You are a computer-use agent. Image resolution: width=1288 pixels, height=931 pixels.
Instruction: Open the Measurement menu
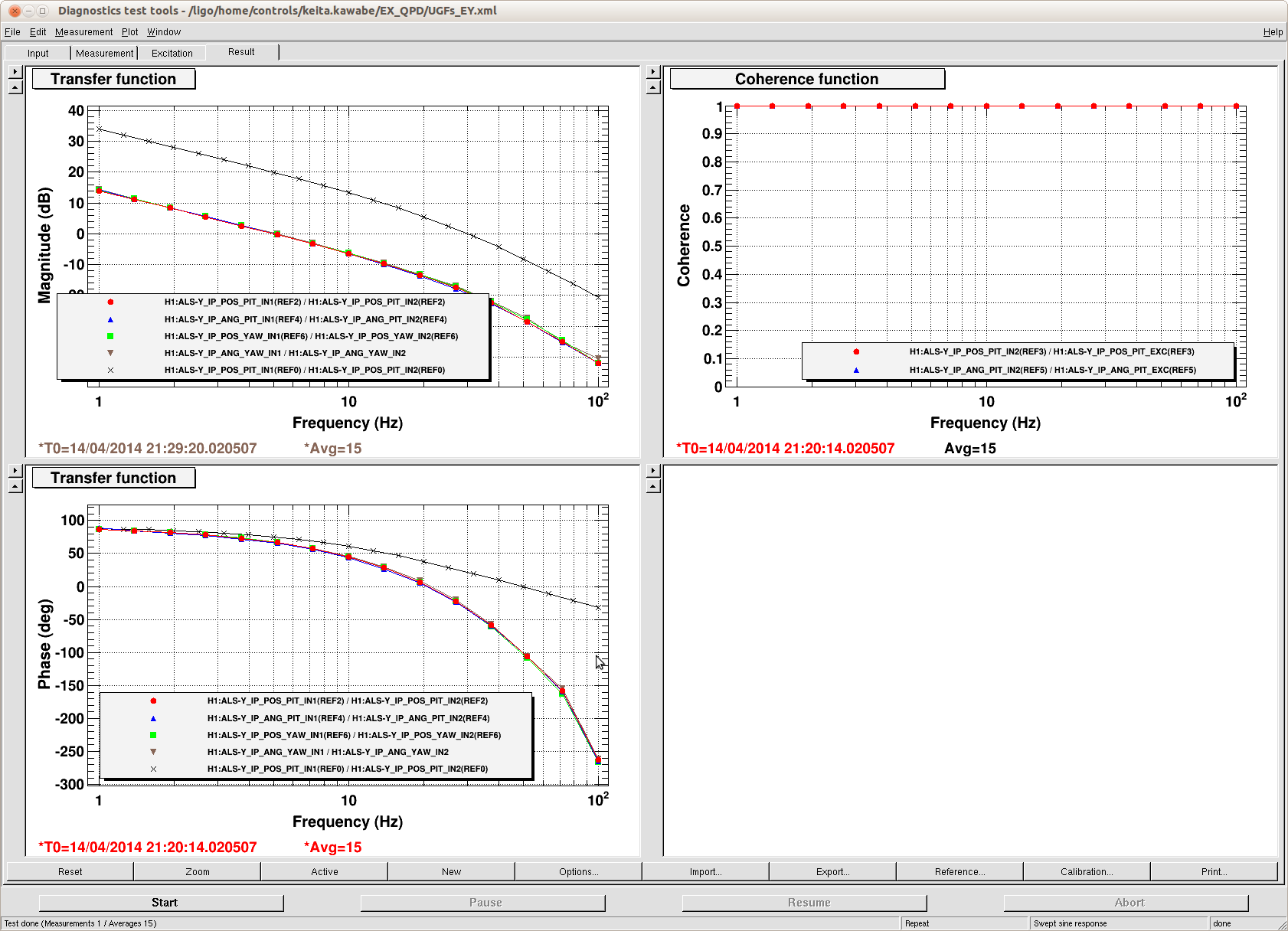83,32
